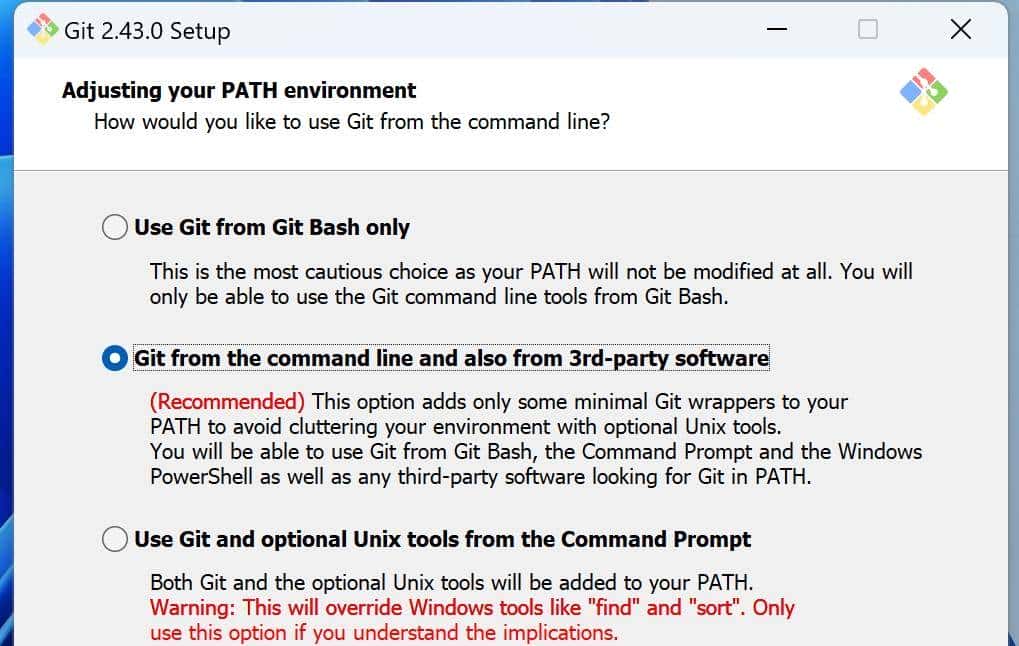Click the 'How would you like to use Git' subtitle
Viewport: 1019px width, 646px height.
[352, 122]
